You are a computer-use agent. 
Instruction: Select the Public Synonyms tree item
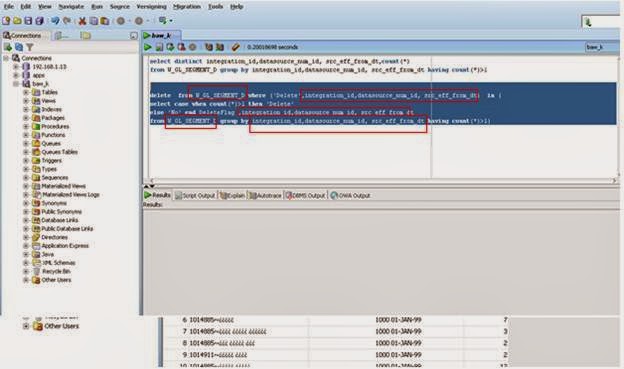click(x=62, y=212)
